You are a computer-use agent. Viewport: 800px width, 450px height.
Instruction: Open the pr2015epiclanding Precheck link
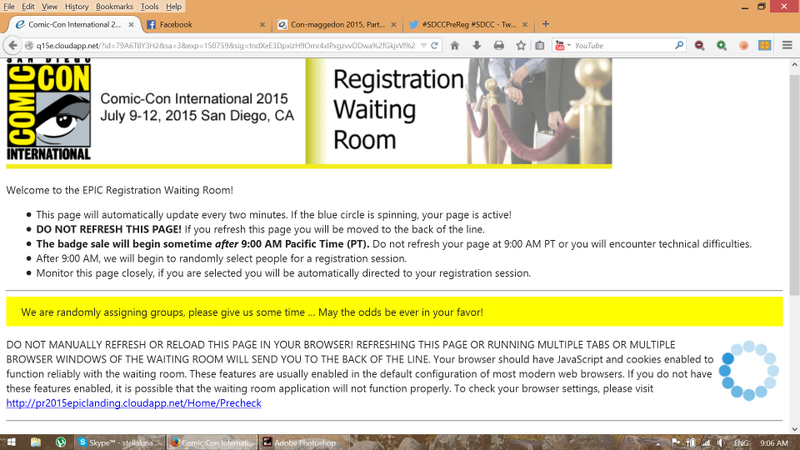(134, 403)
